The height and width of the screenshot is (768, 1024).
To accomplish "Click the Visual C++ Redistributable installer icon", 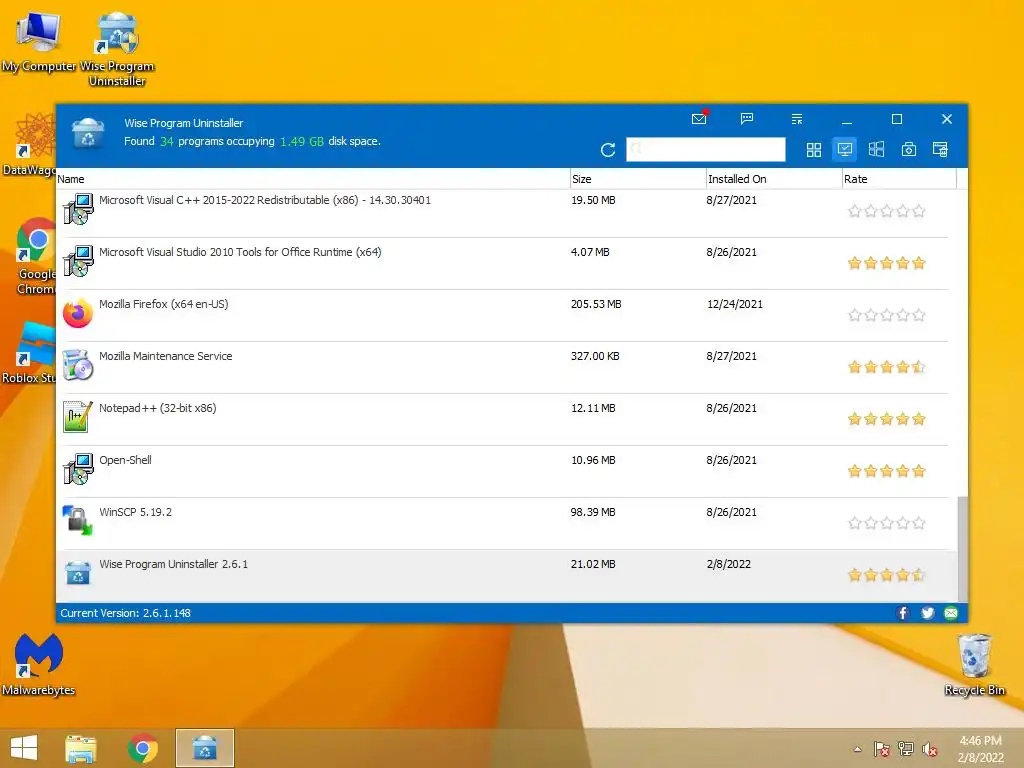I will tap(78, 209).
